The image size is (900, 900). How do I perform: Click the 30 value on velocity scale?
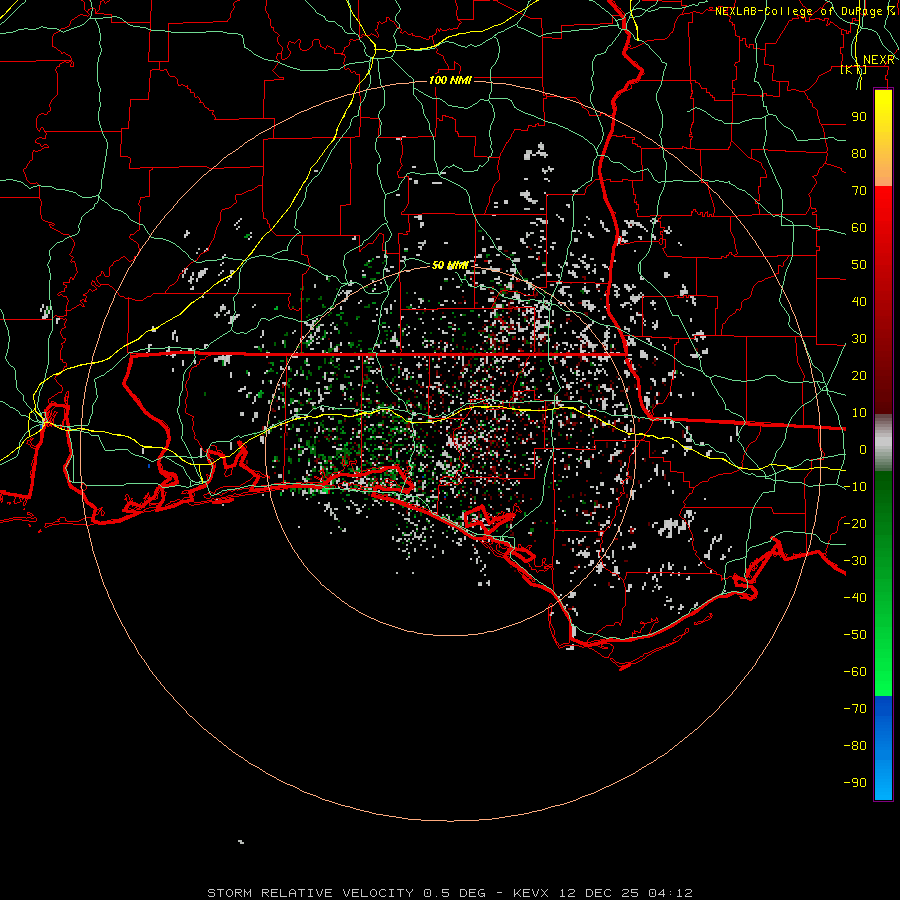pos(859,339)
